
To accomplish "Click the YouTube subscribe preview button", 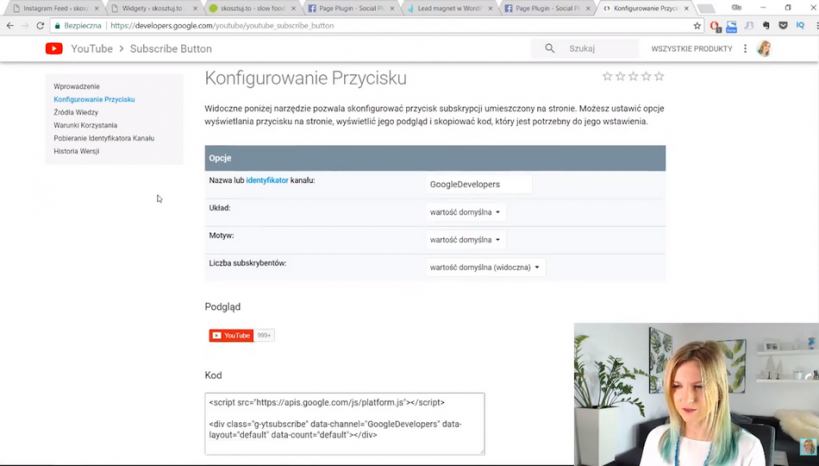I will [x=231, y=335].
